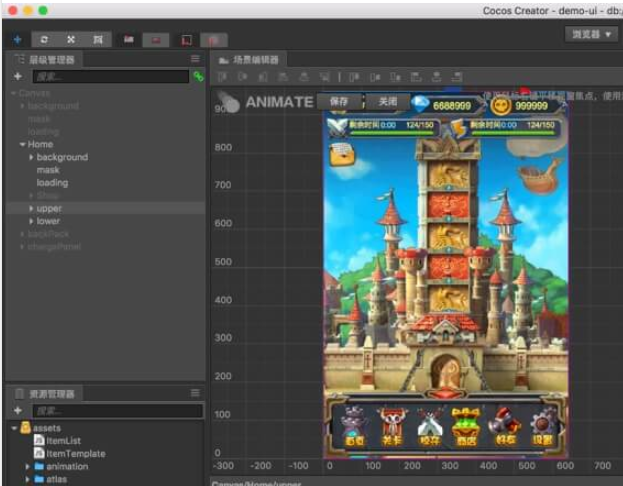Image resolution: width=623 pixels, height=486 pixels.
Task: Click the 保存 save animation button
Action: click(x=339, y=102)
